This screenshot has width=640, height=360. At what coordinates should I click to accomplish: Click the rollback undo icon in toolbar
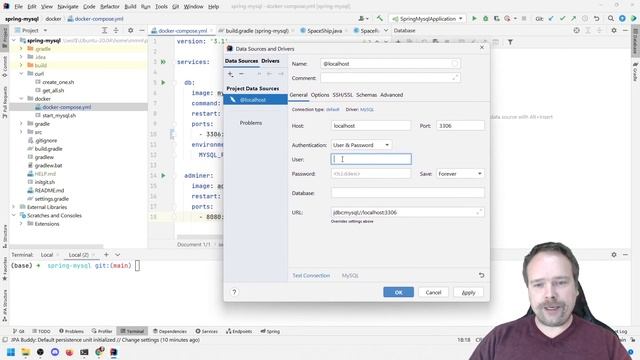(x=596, y=19)
